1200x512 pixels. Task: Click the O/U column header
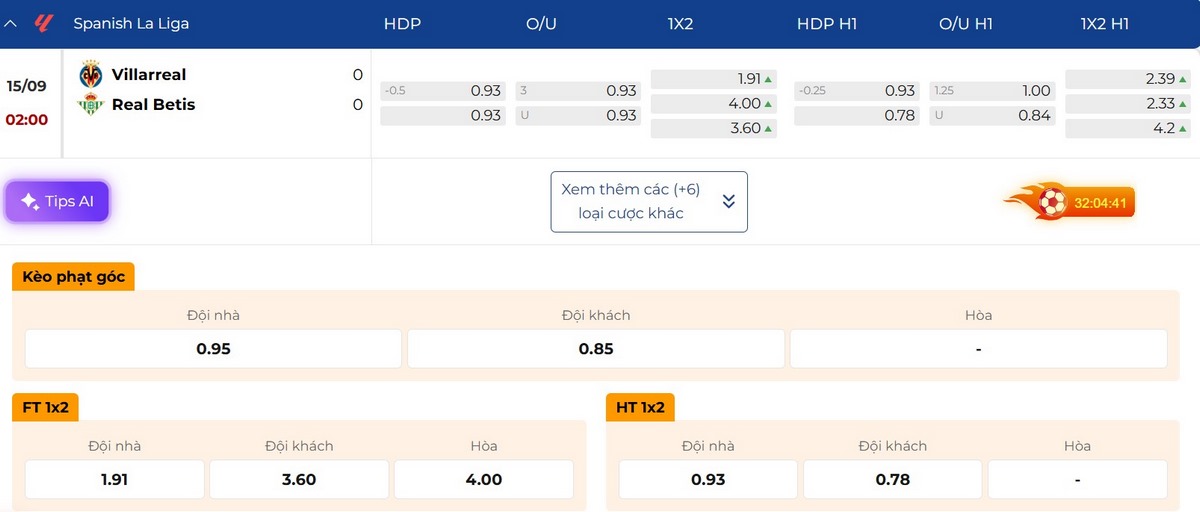(x=541, y=23)
